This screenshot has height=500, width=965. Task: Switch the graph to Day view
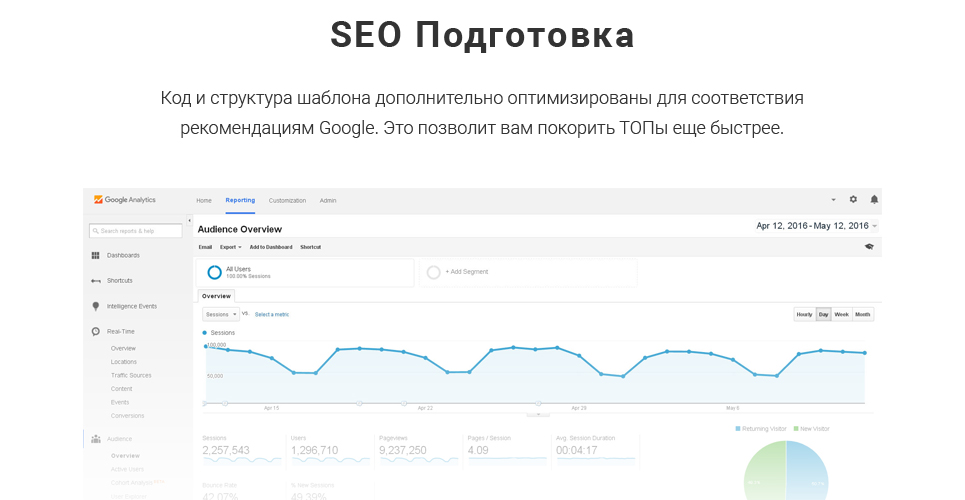(823, 315)
